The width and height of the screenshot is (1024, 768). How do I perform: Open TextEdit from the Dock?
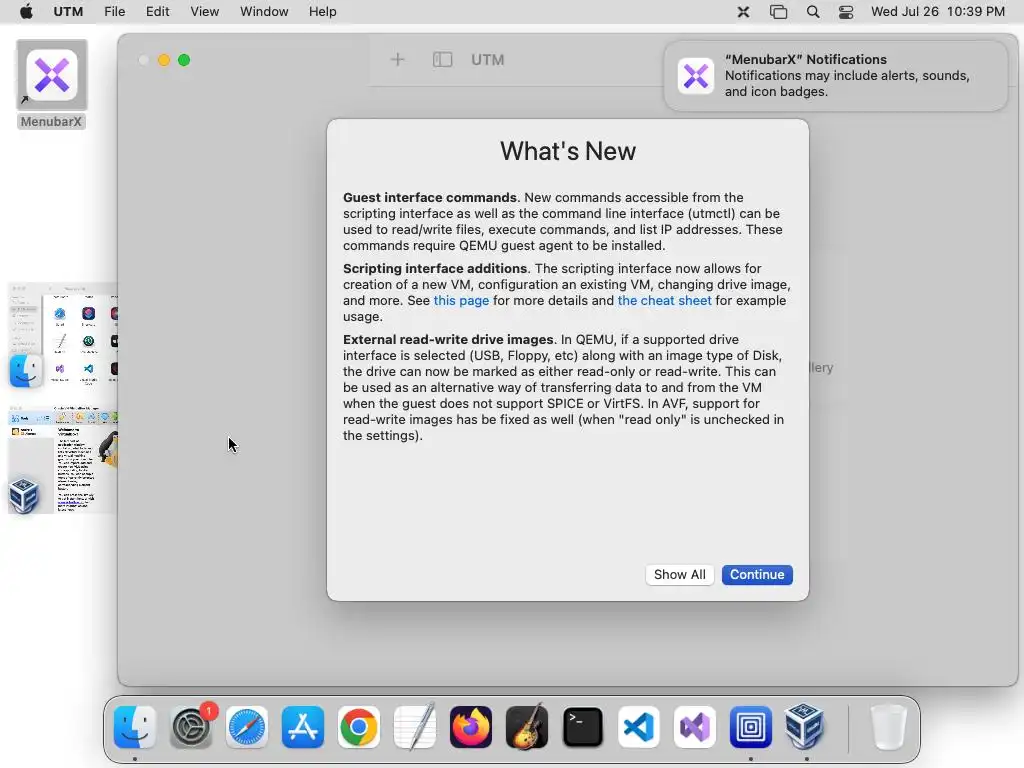point(415,727)
